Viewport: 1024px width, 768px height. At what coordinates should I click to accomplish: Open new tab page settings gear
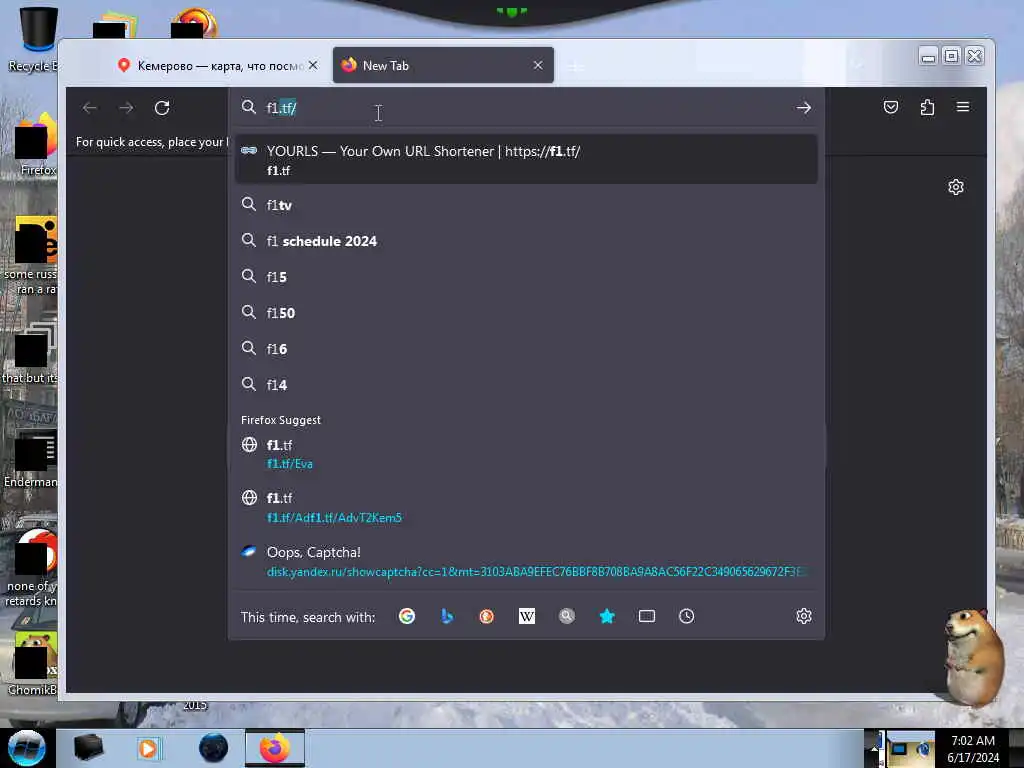coord(955,187)
